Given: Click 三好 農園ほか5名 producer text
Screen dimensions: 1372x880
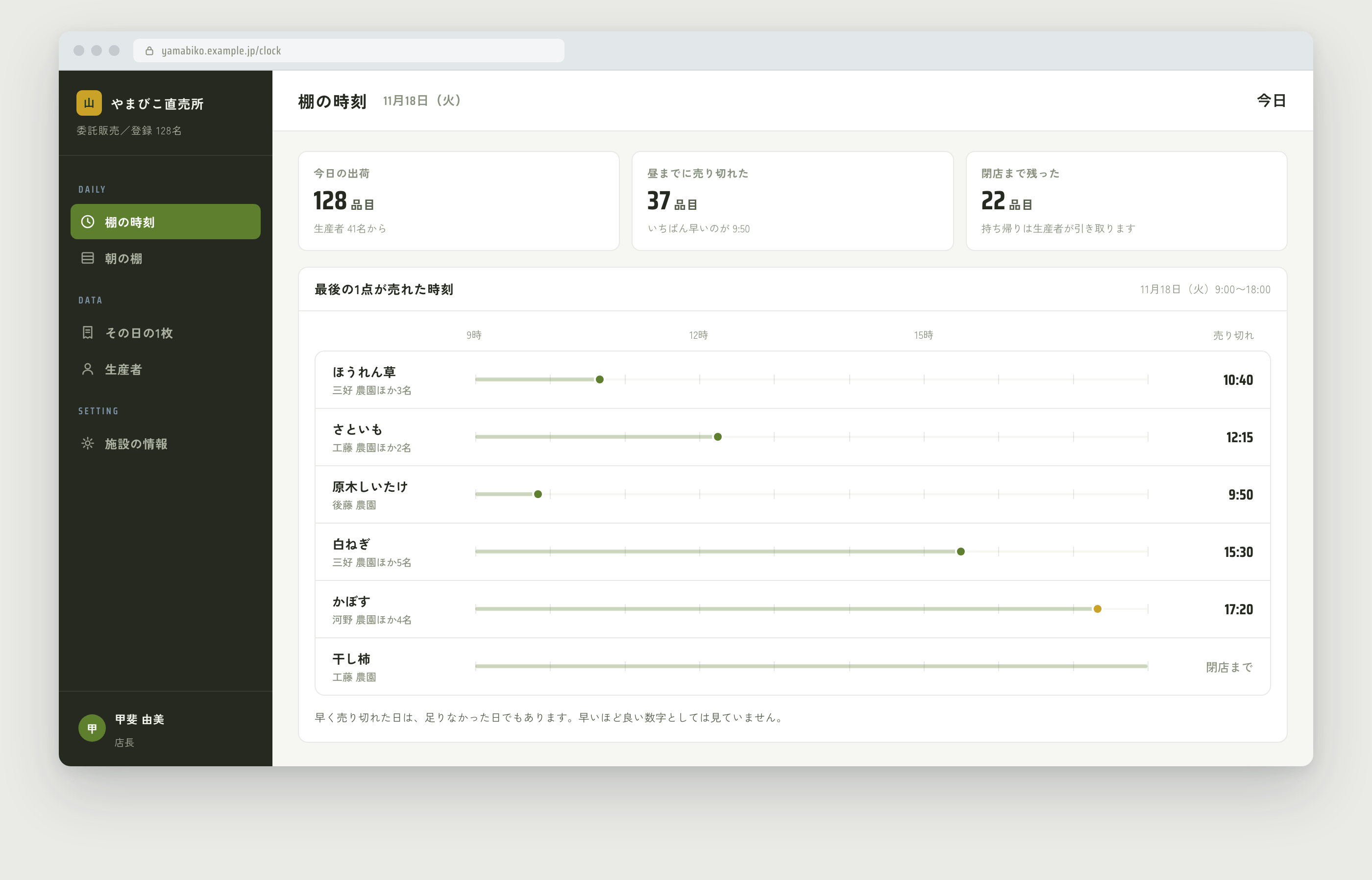Looking at the screenshot, I should [x=372, y=562].
